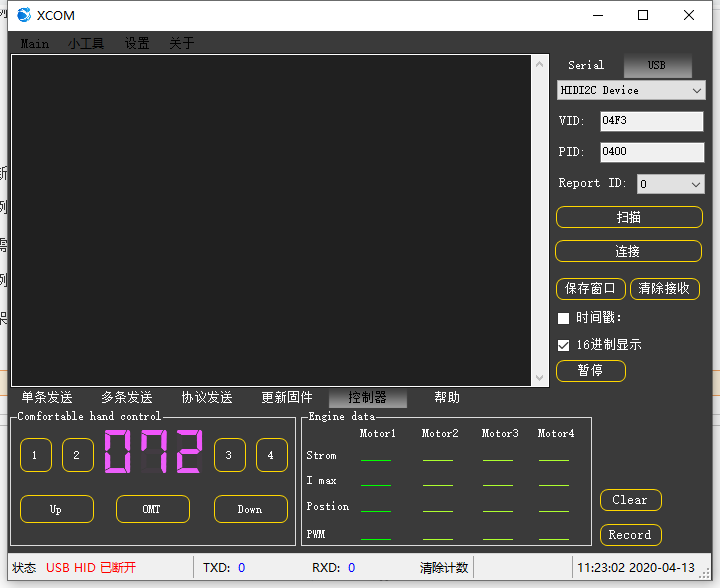This screenshot has width=720, height=588.
Task: Minimize the XCOM window
Action: pyautogui.click(x=598, y=15)
